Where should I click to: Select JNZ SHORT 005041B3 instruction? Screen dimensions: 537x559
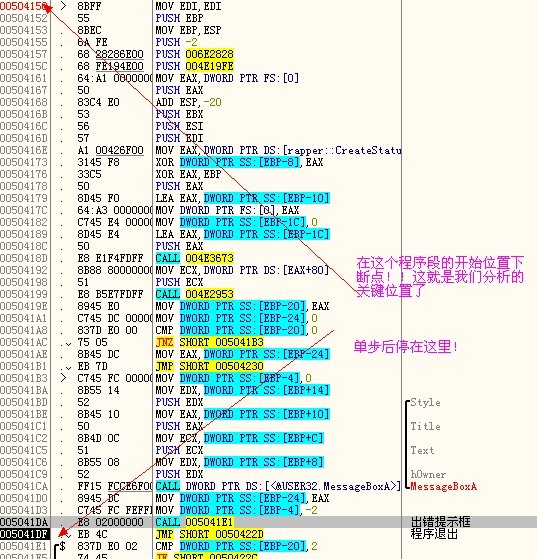[x=210, y=342]
